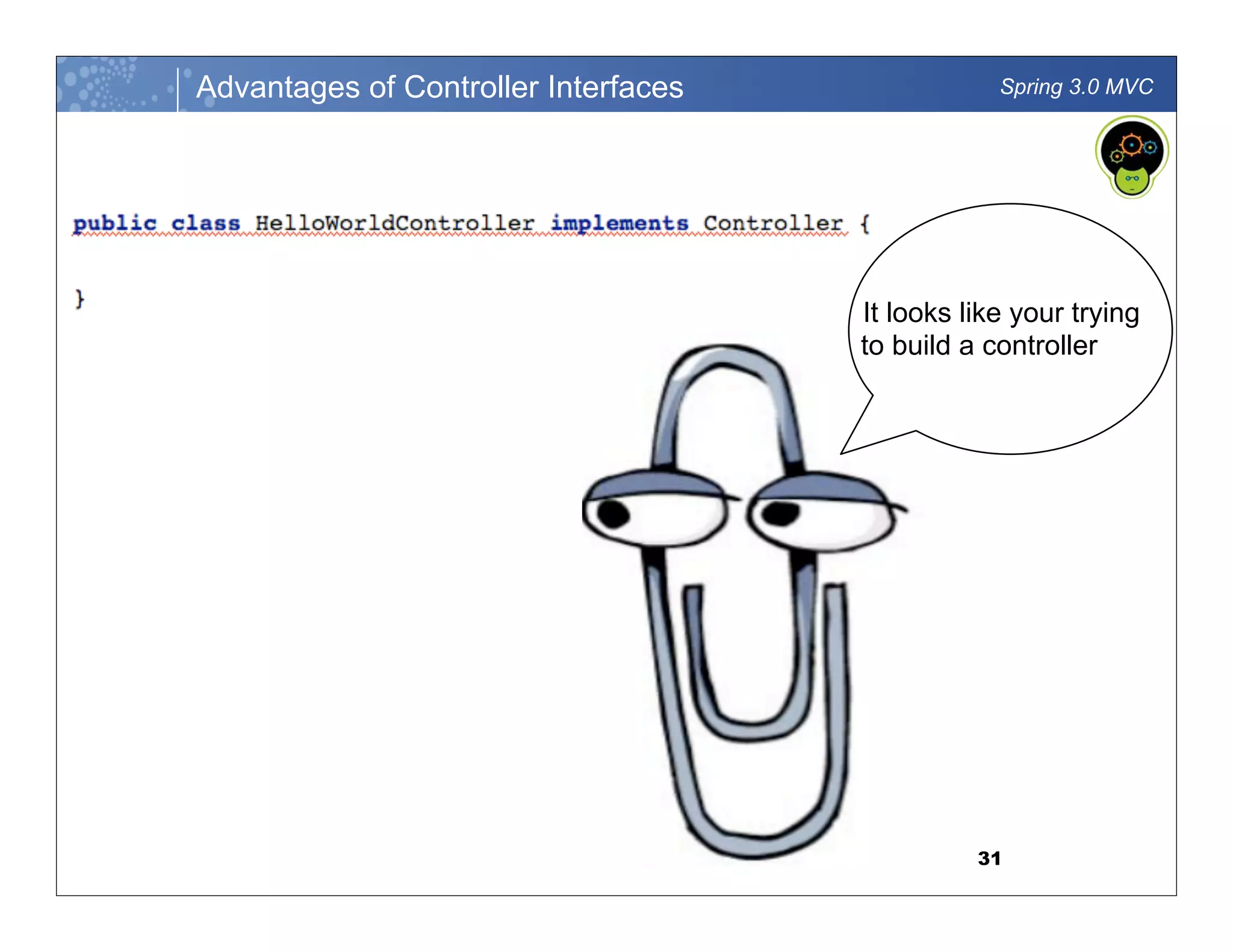Click the 'to build a controller' text
Screen dimensions: 1233x952
tap(979, 345)
